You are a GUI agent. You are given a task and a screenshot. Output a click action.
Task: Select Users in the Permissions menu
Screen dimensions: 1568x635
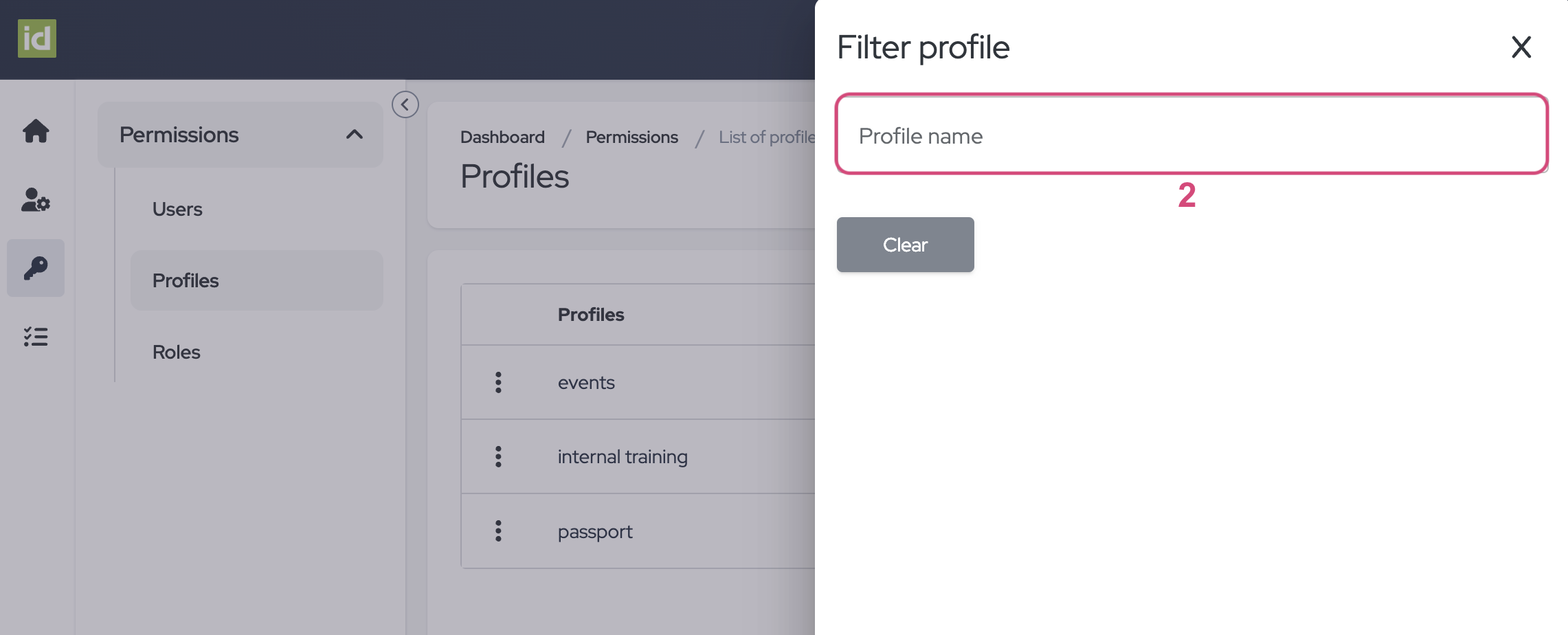[177, 208]
